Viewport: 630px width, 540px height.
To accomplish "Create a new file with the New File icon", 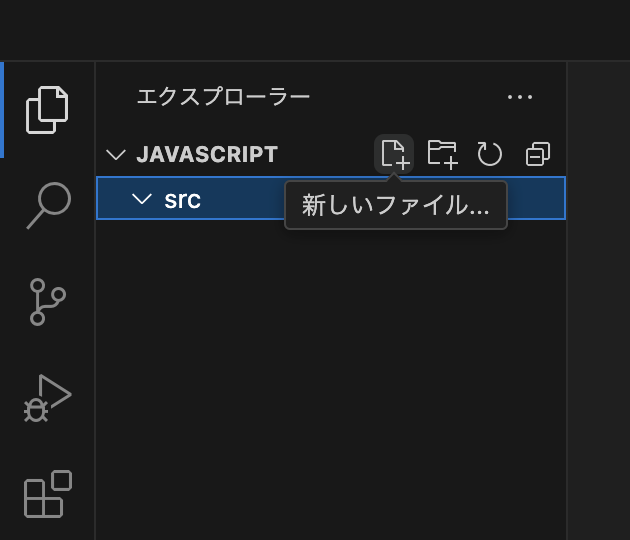I will coord(394,154).
